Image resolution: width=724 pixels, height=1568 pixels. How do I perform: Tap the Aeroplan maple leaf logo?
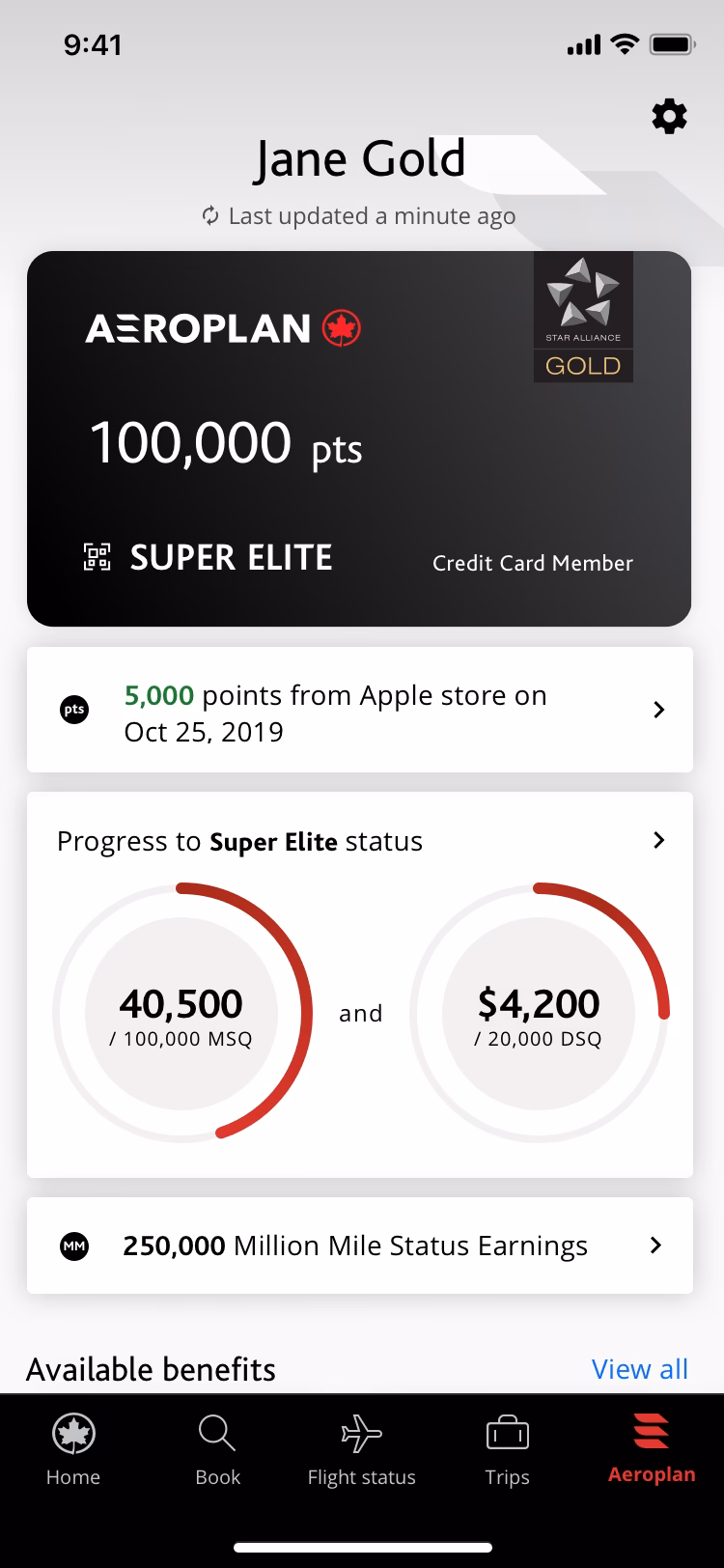342,328
